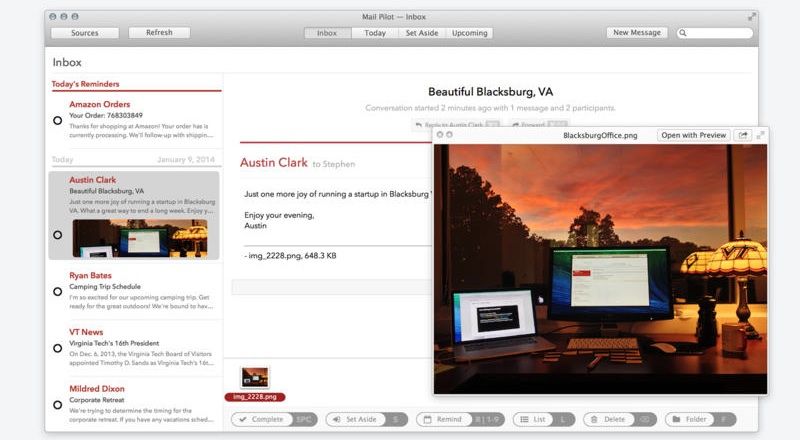Click Reply to Austin Clark

pyautogui.click(x=456, y=124)
